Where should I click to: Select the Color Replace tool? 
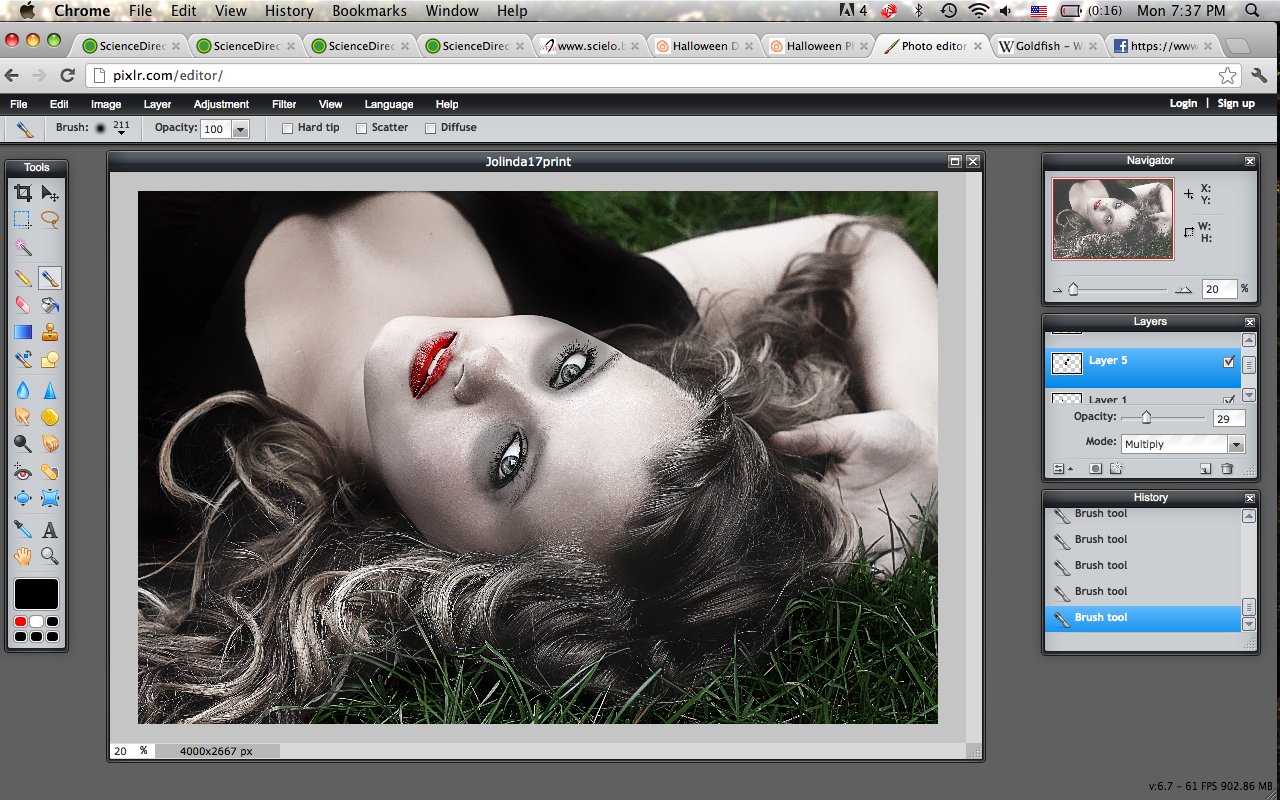point(23,359)
